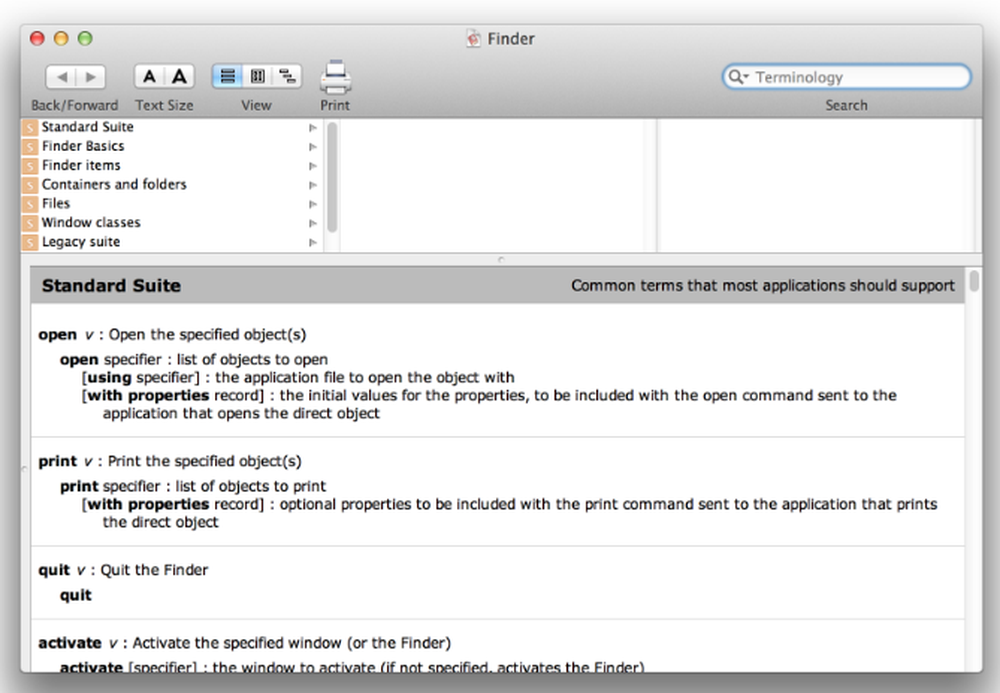
Task: Switch to column browser view
Action: (x=257, y=77)
